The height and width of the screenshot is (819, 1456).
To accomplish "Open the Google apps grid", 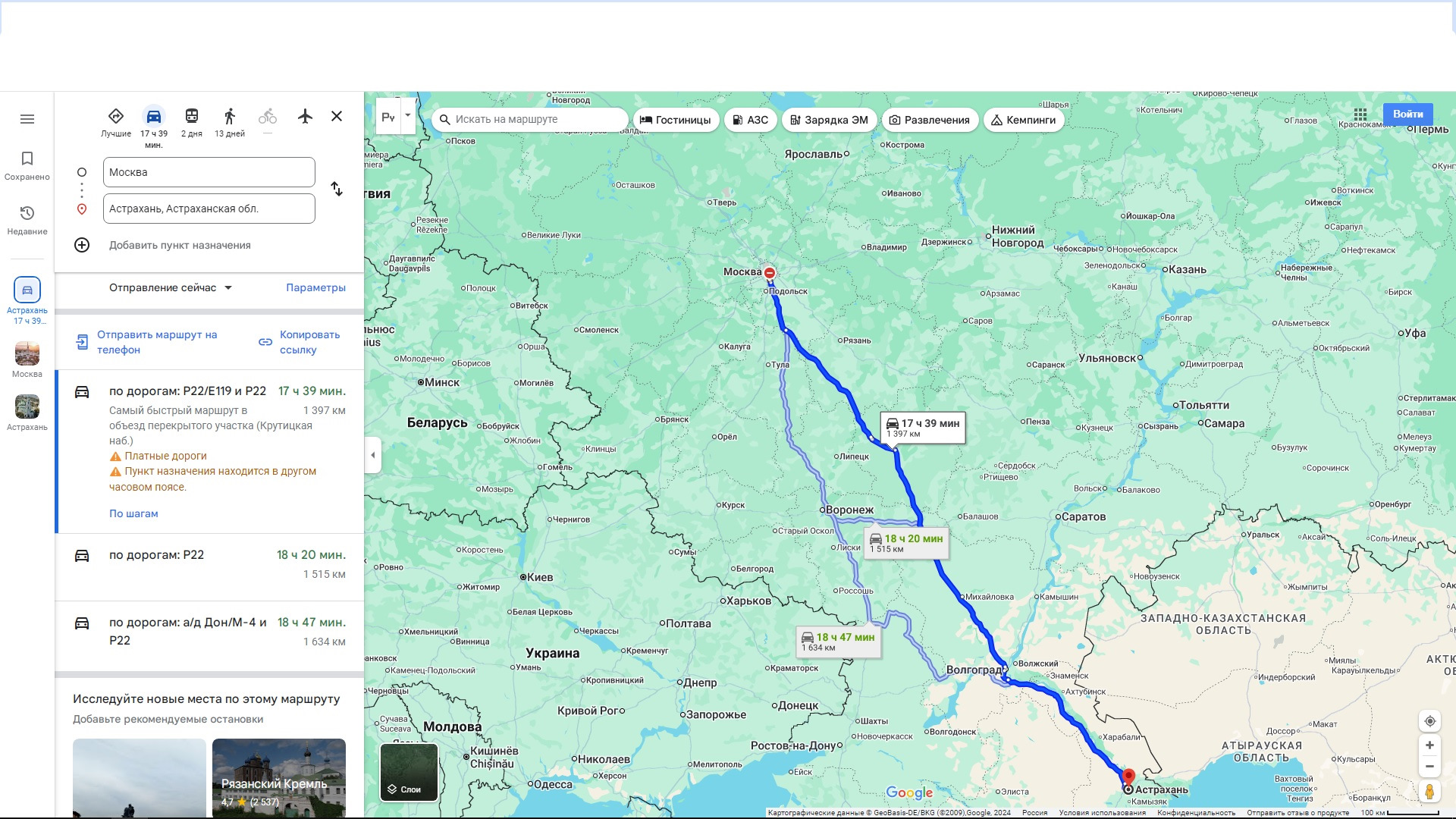I will click(1360, 115).
